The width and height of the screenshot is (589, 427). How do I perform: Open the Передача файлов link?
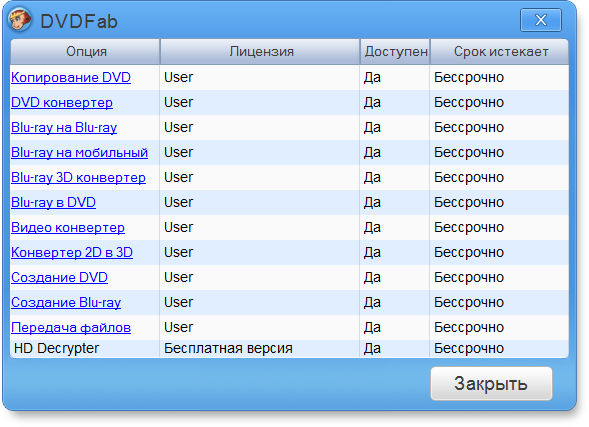pos(71,327)
